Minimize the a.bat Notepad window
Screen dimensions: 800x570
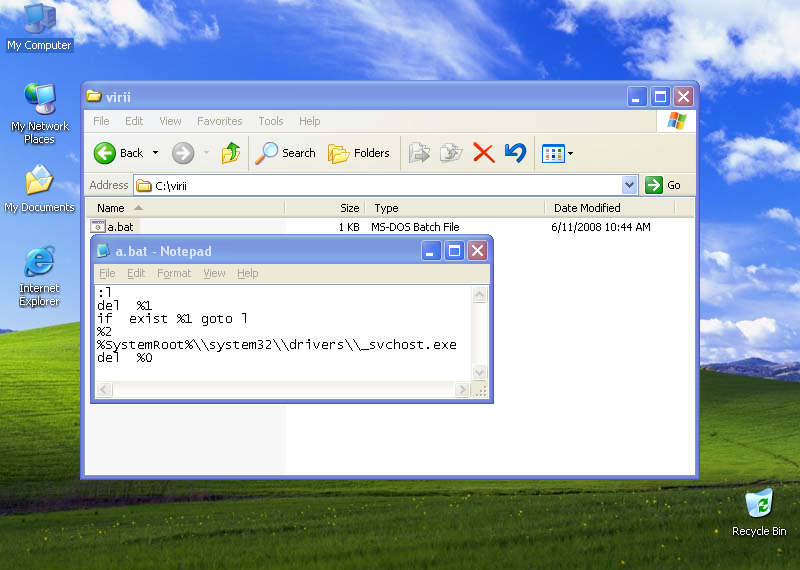pyautogui.click(x=431, y=251)
